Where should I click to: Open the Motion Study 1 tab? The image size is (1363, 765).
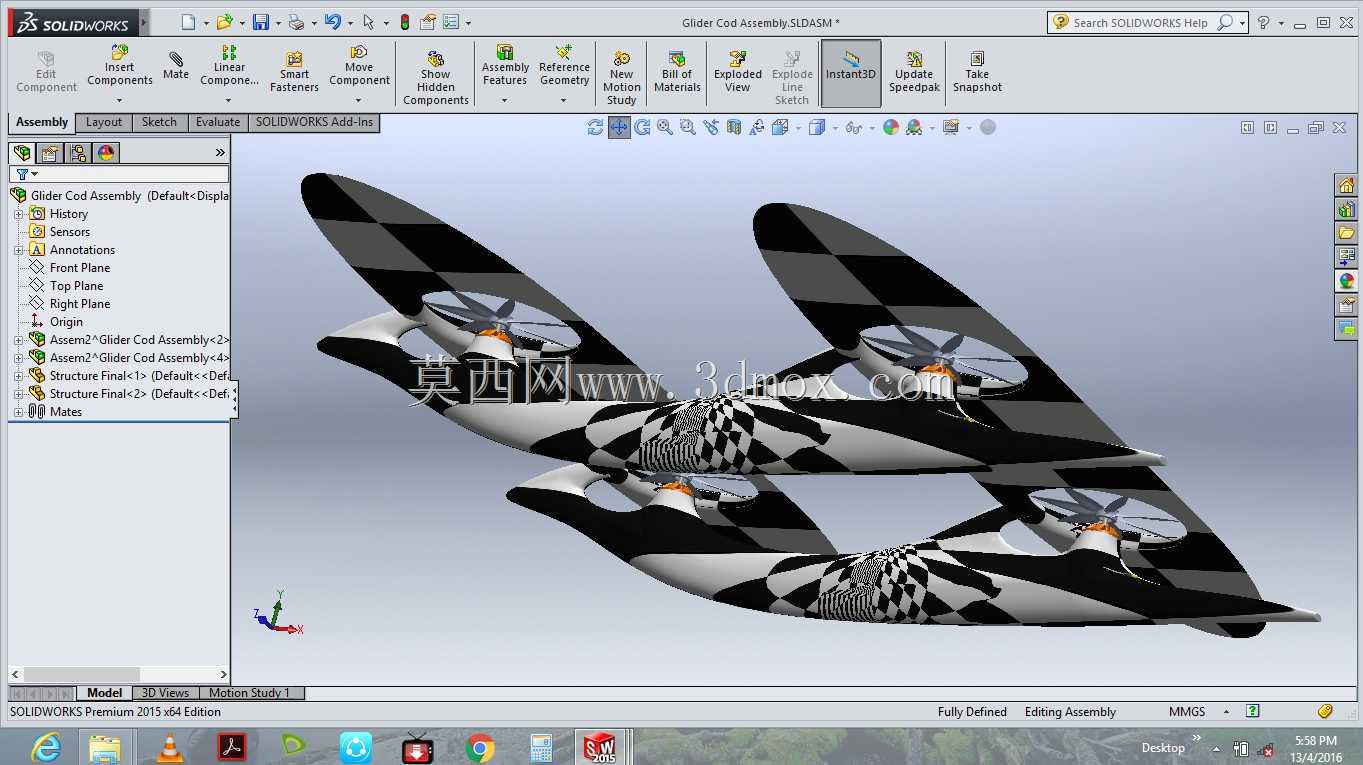(x=250, y=692)
